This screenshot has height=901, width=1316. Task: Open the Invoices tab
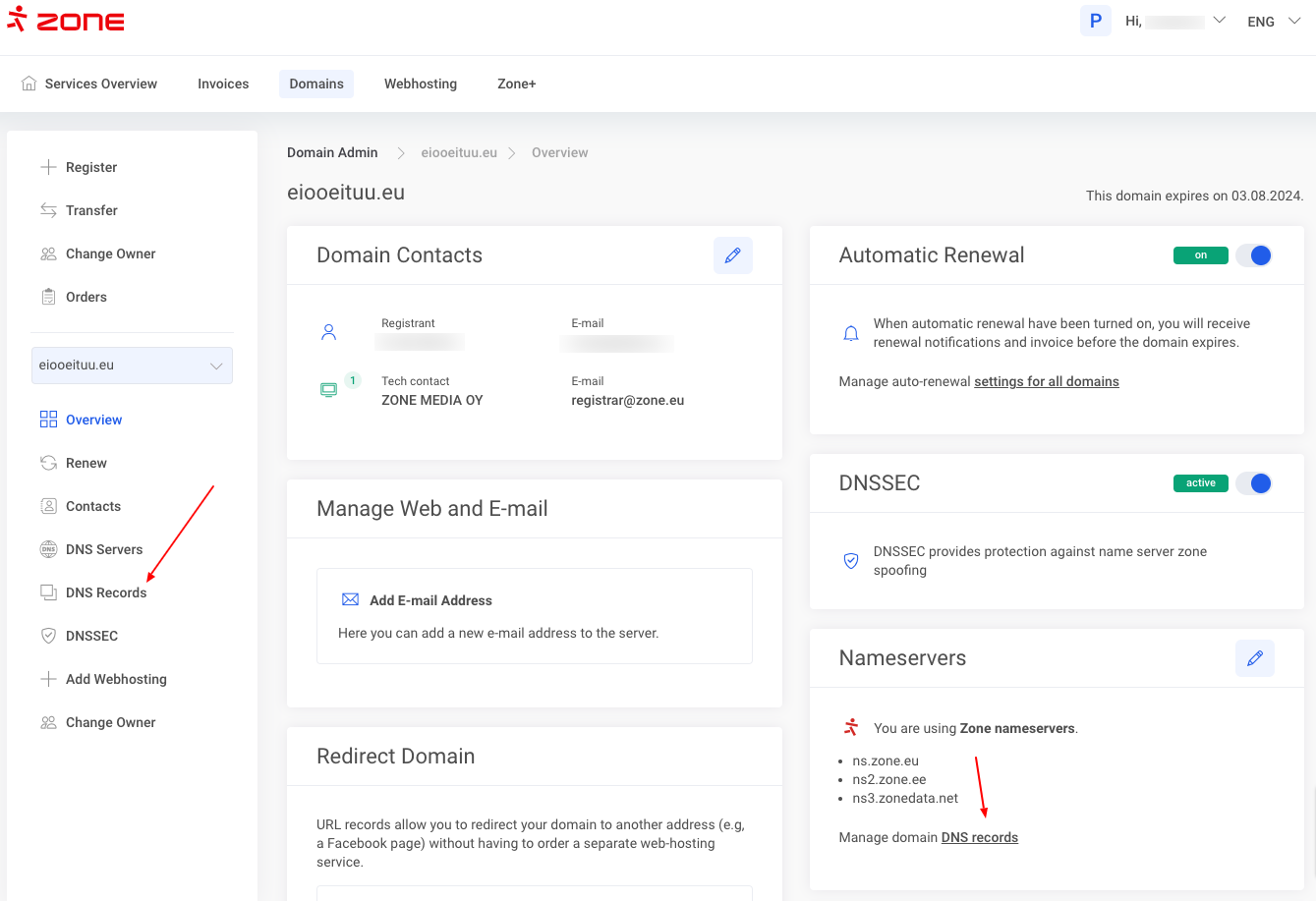223,84
